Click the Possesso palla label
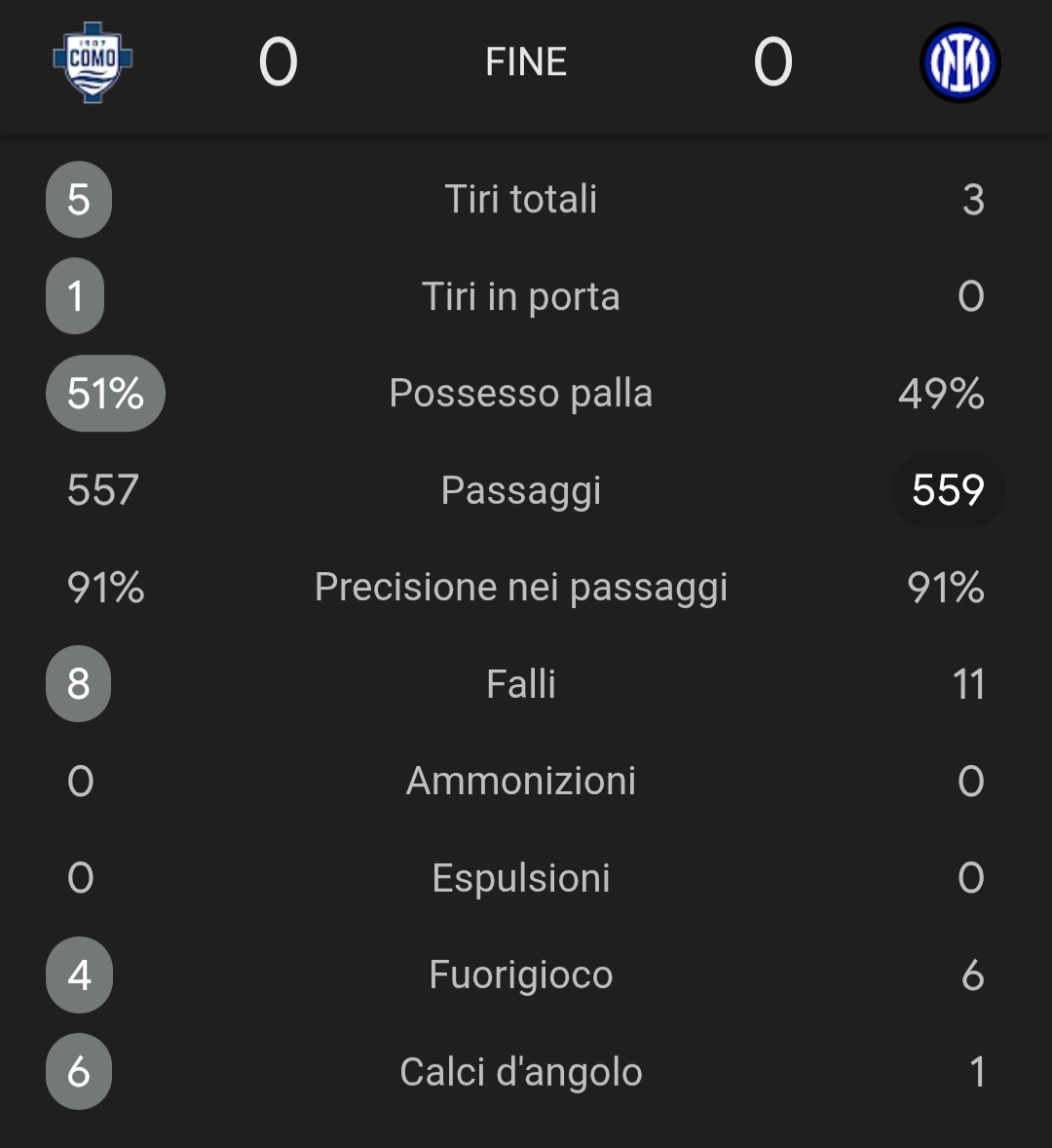1052x1148 pixels. (x=521, y=394)
